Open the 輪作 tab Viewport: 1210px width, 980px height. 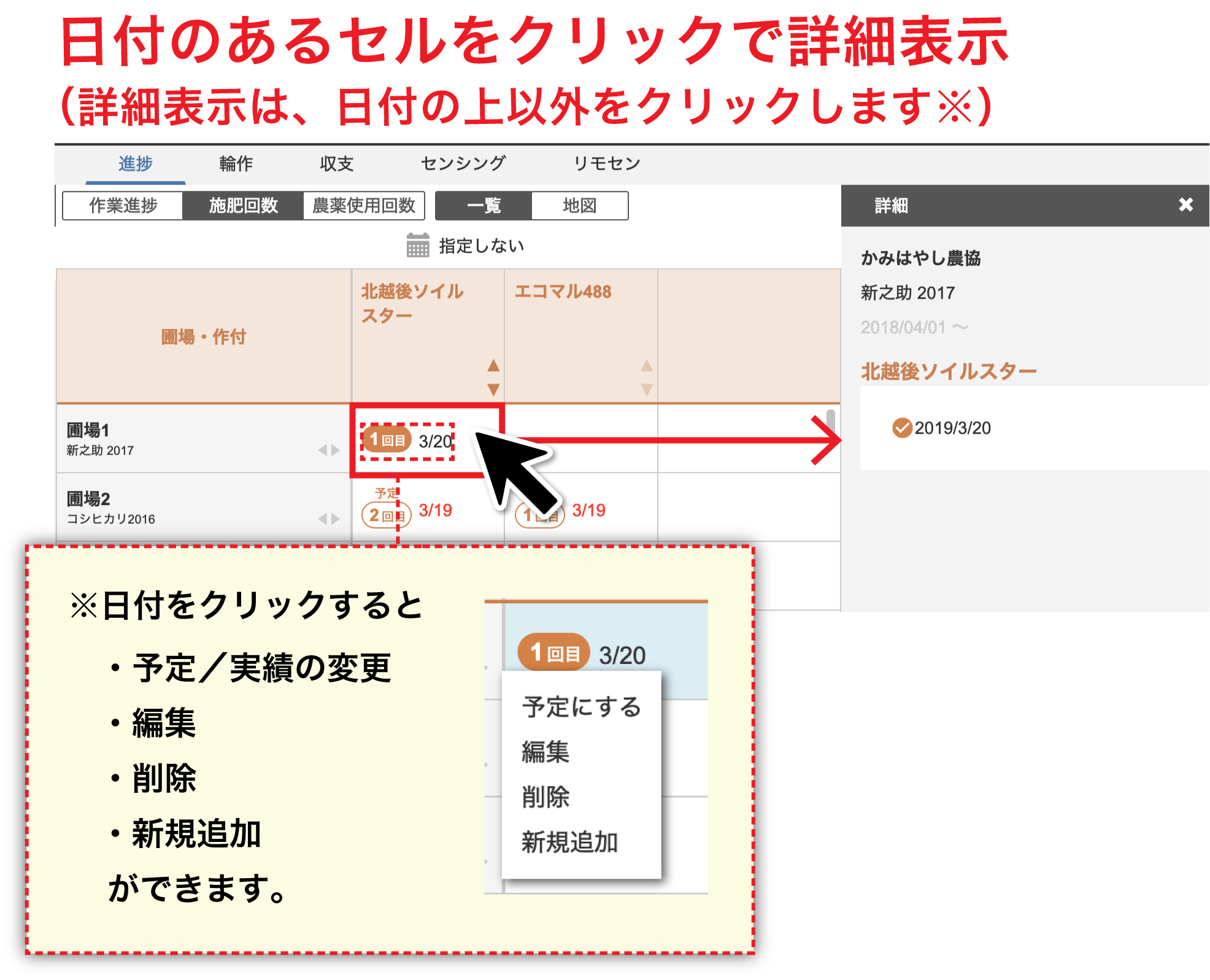pos(236,164)
